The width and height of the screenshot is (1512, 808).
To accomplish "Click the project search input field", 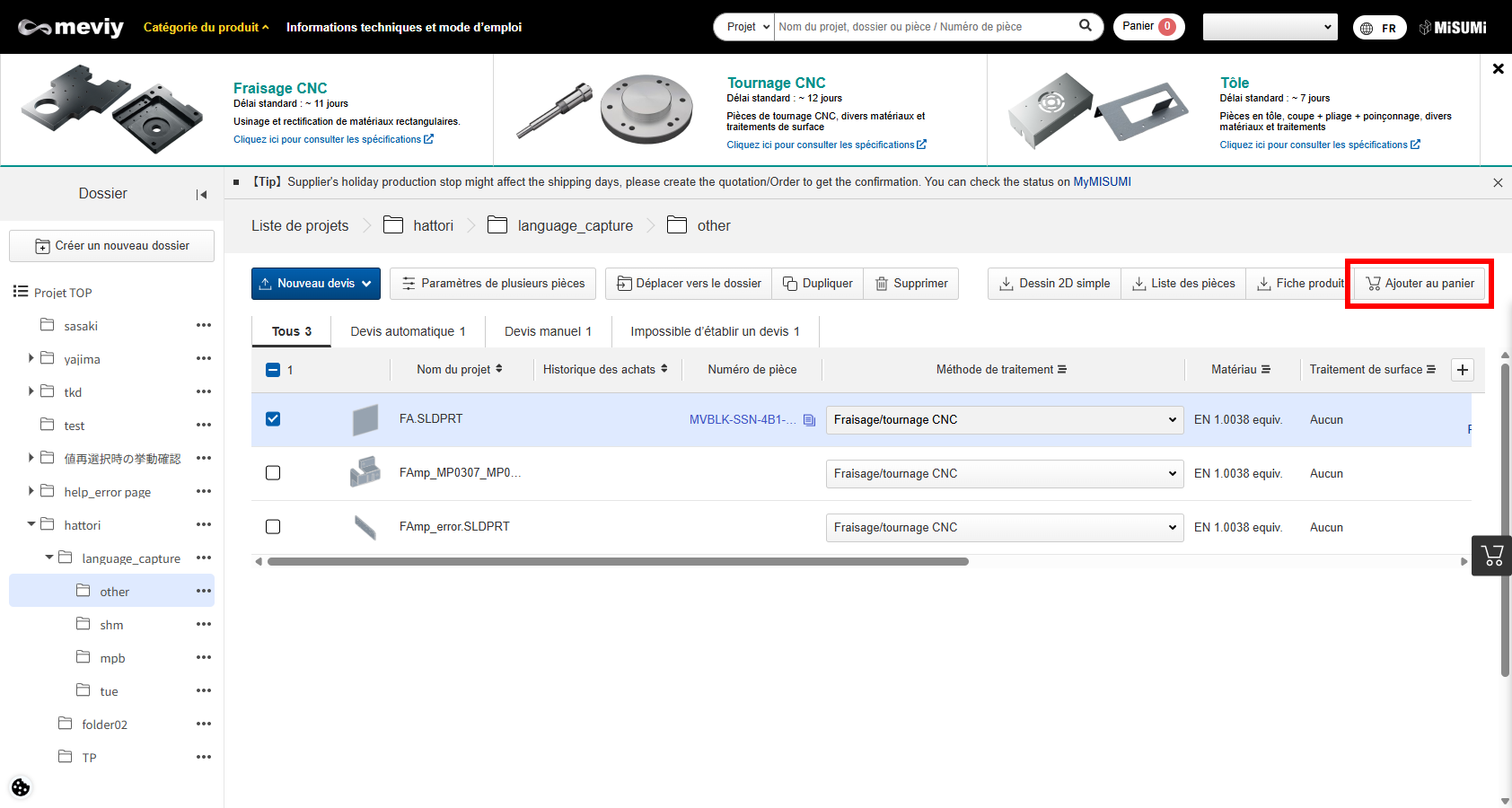I will click(925, 27).
